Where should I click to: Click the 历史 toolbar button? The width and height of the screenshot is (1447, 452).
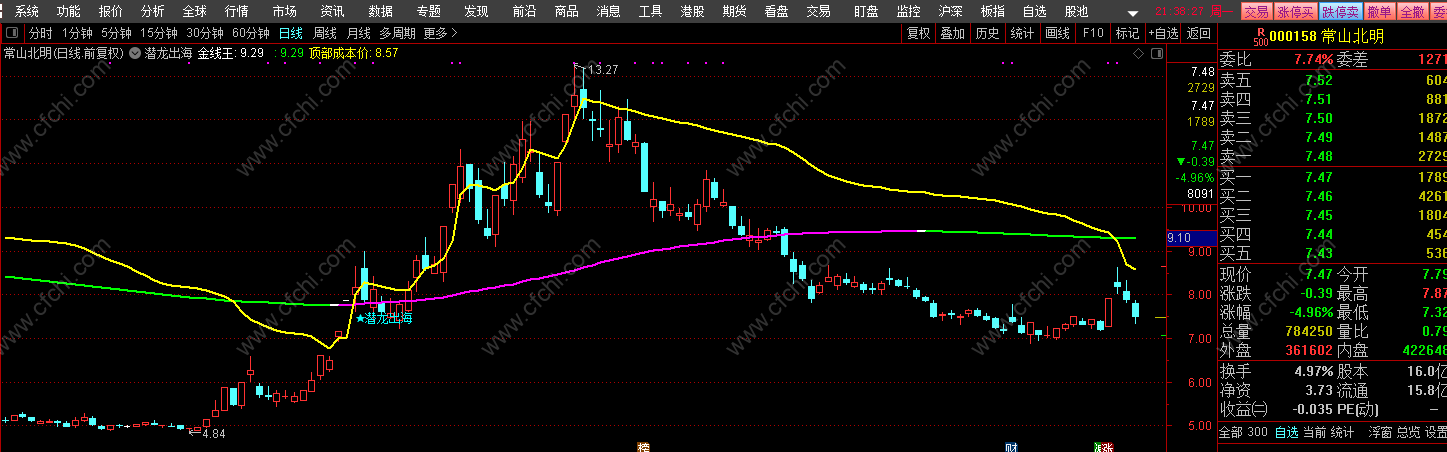click(987, 33)
